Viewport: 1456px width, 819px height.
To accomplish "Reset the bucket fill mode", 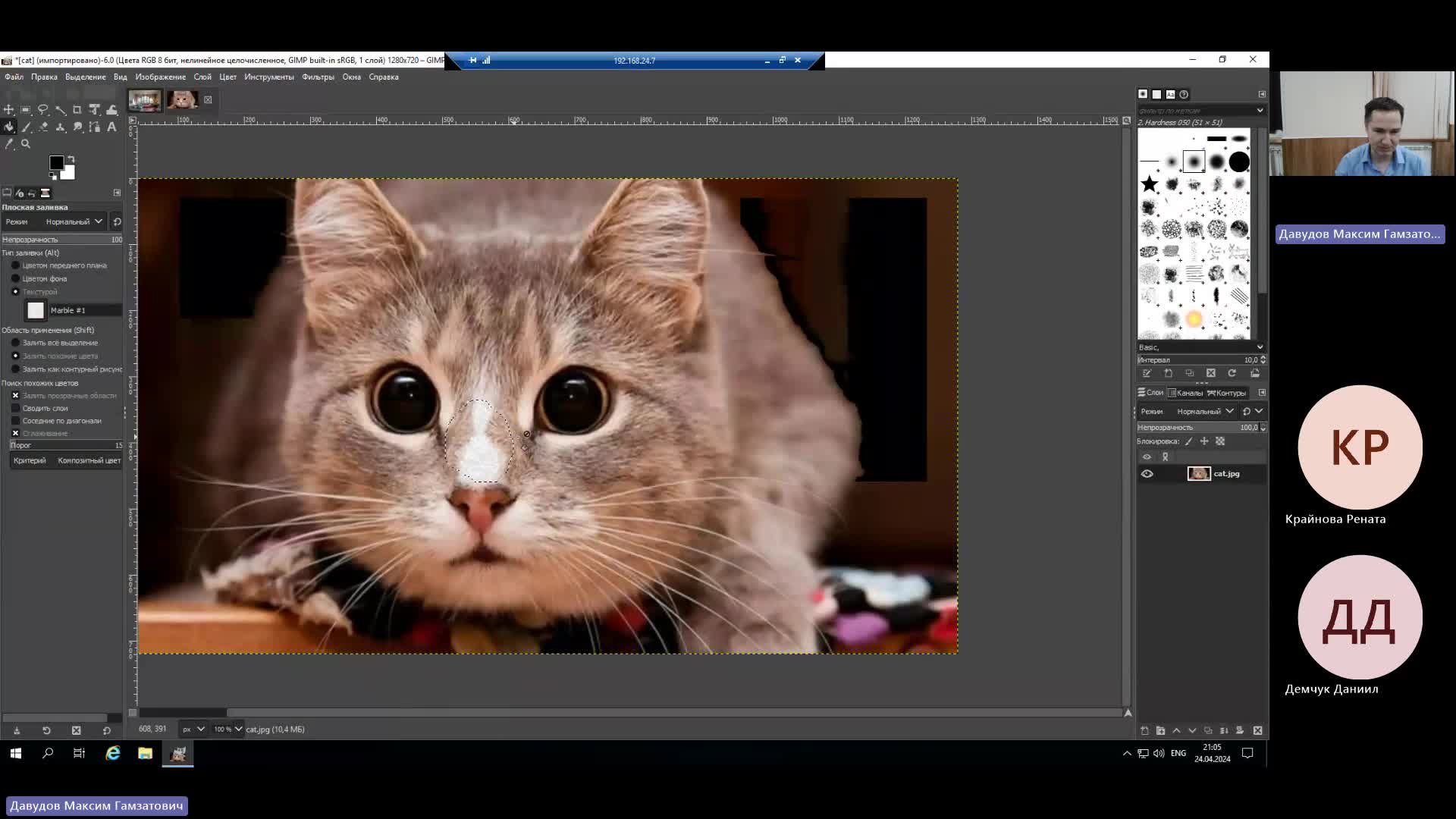I will pos(117,221).
